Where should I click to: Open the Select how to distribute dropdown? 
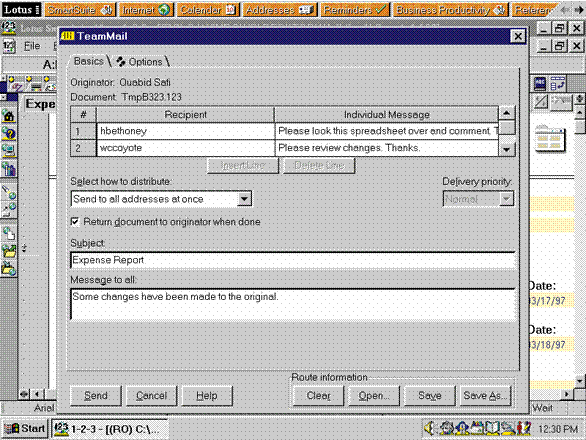(244, 199)
